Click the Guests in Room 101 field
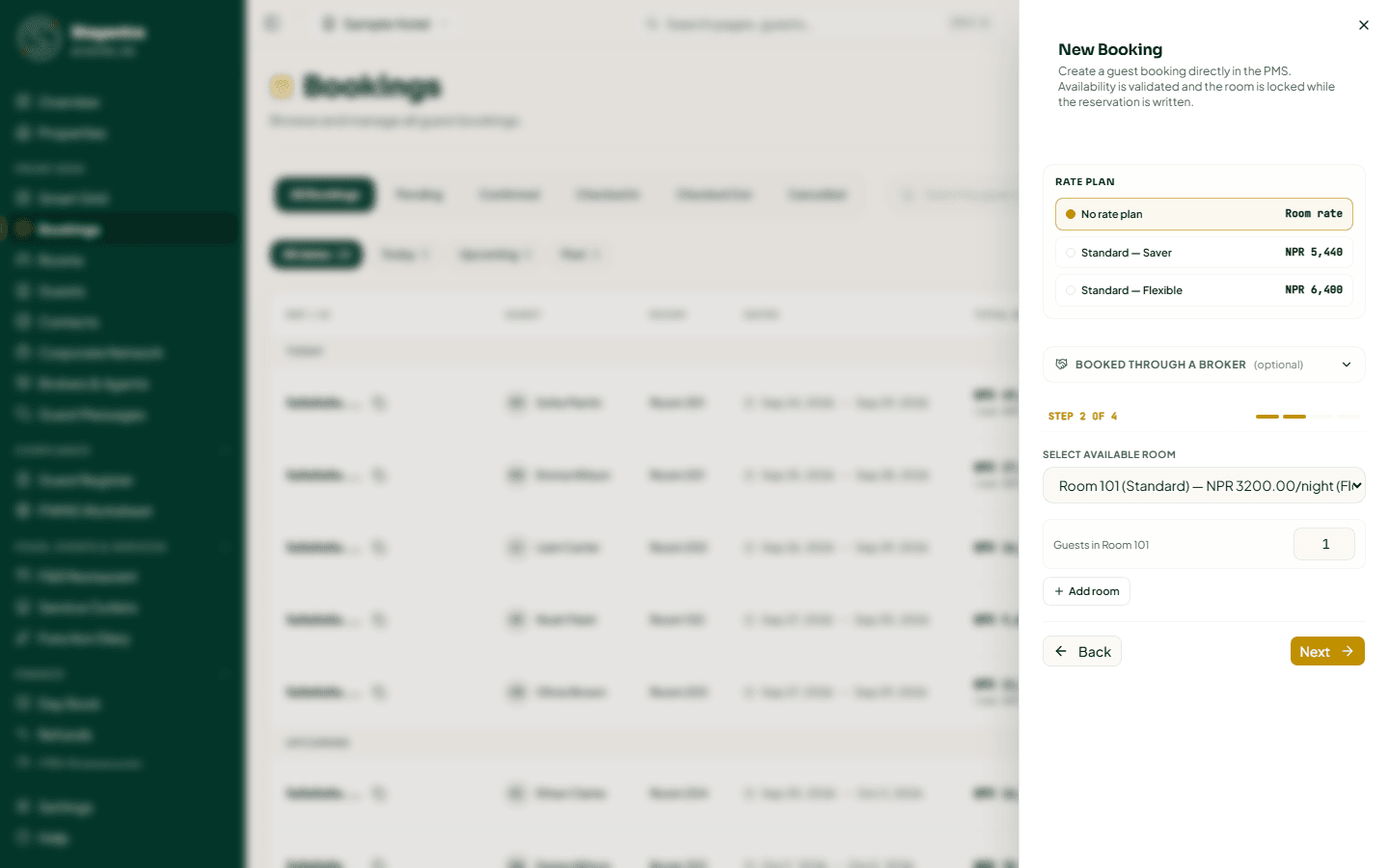 pos(1323,544)
